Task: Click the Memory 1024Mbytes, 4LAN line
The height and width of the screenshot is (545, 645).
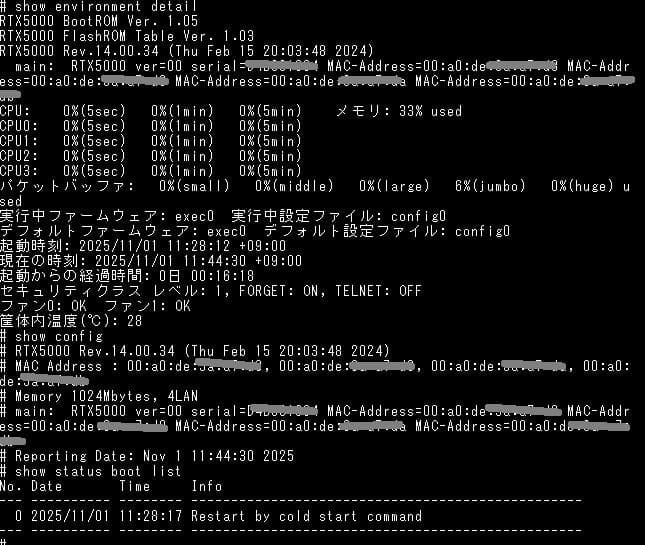Action: pos(99,396)
